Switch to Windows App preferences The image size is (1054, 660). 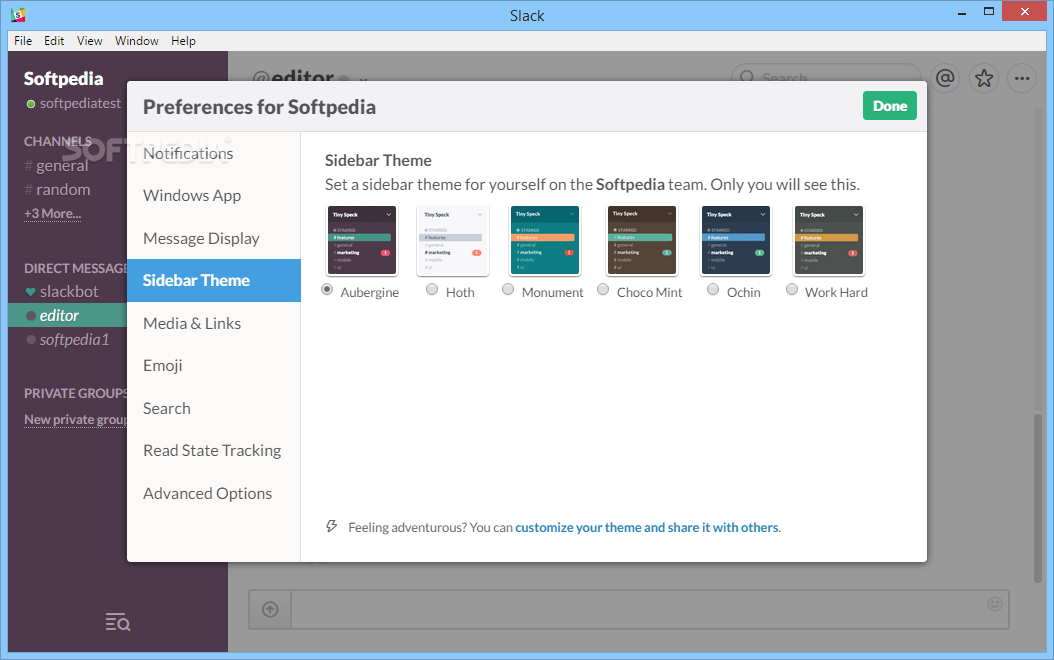click(214, 196)
